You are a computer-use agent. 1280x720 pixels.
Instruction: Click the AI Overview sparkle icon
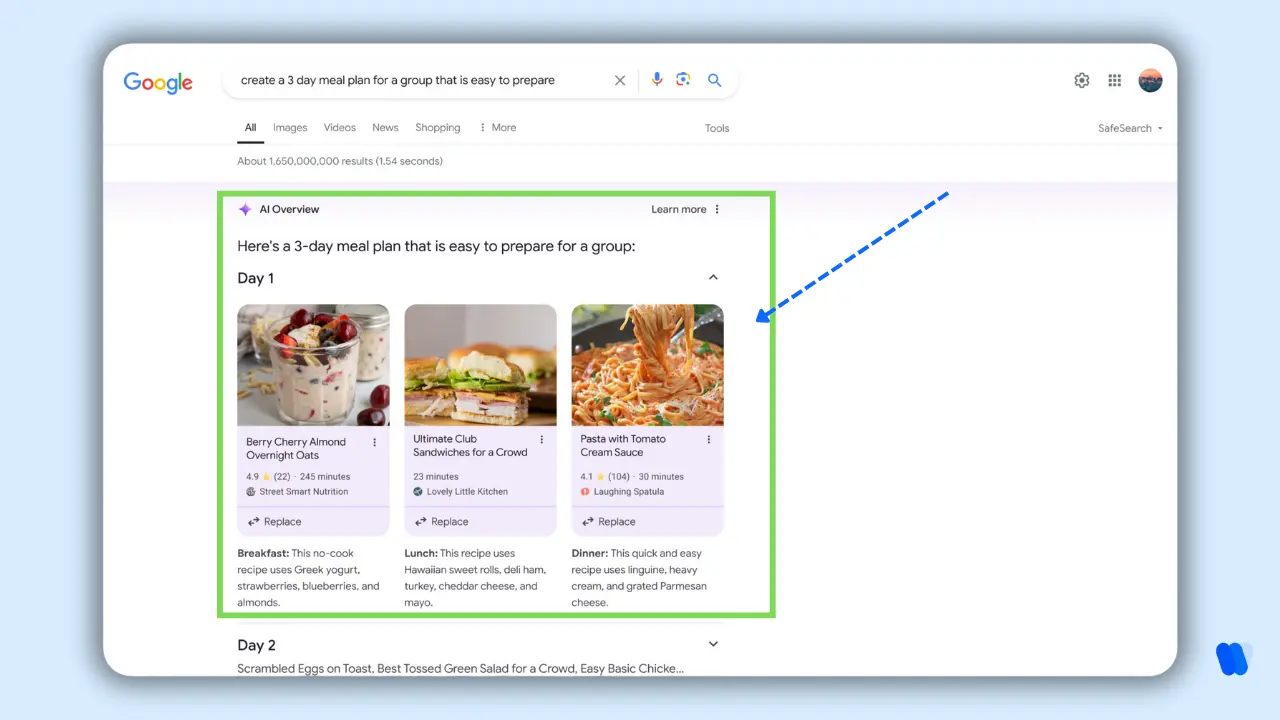245,209
